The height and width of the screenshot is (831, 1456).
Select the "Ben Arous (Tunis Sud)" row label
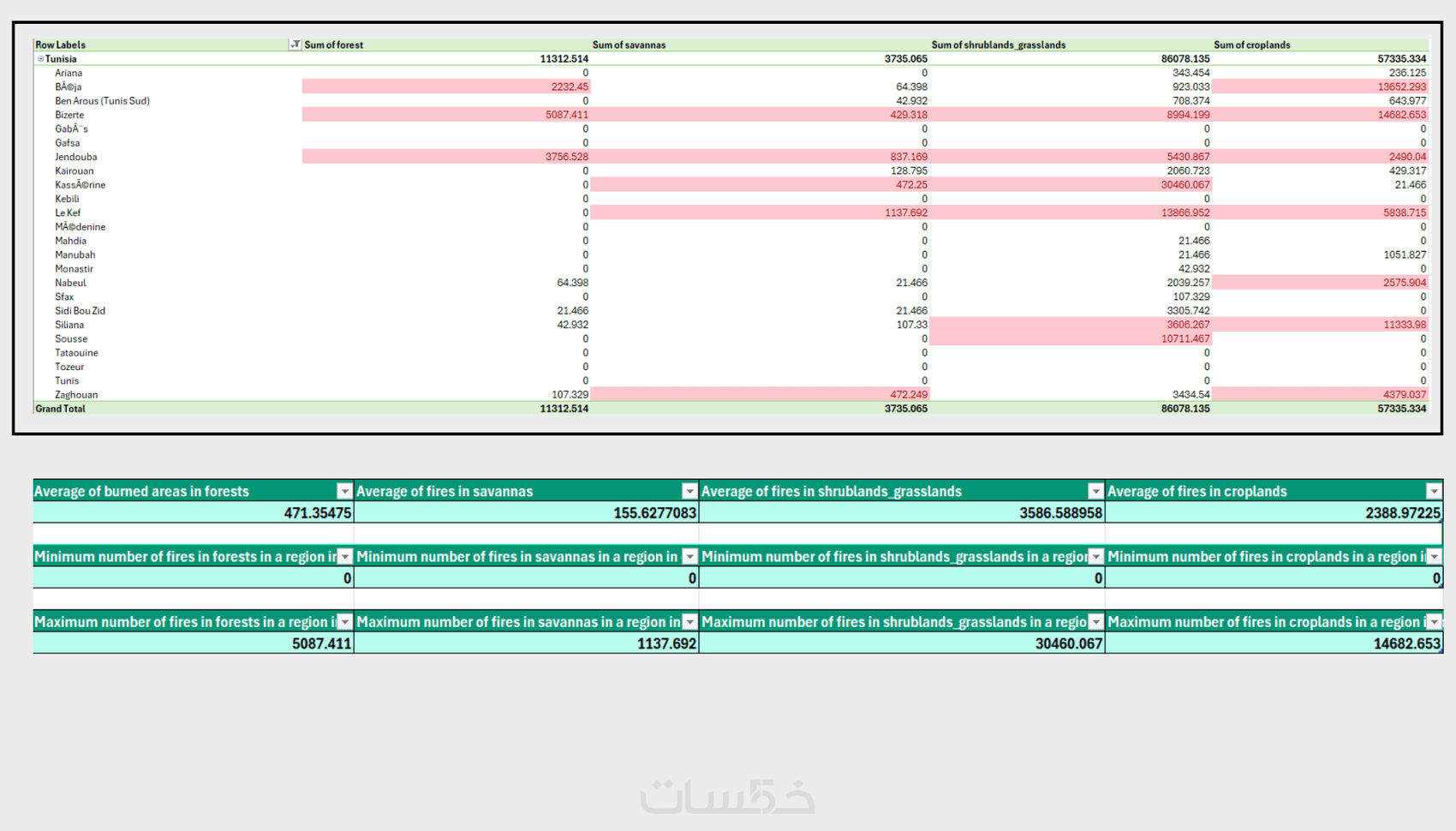tap(103, 101)
